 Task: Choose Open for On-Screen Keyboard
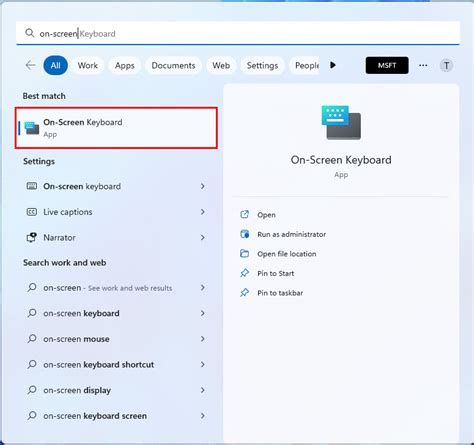(266, 215)
